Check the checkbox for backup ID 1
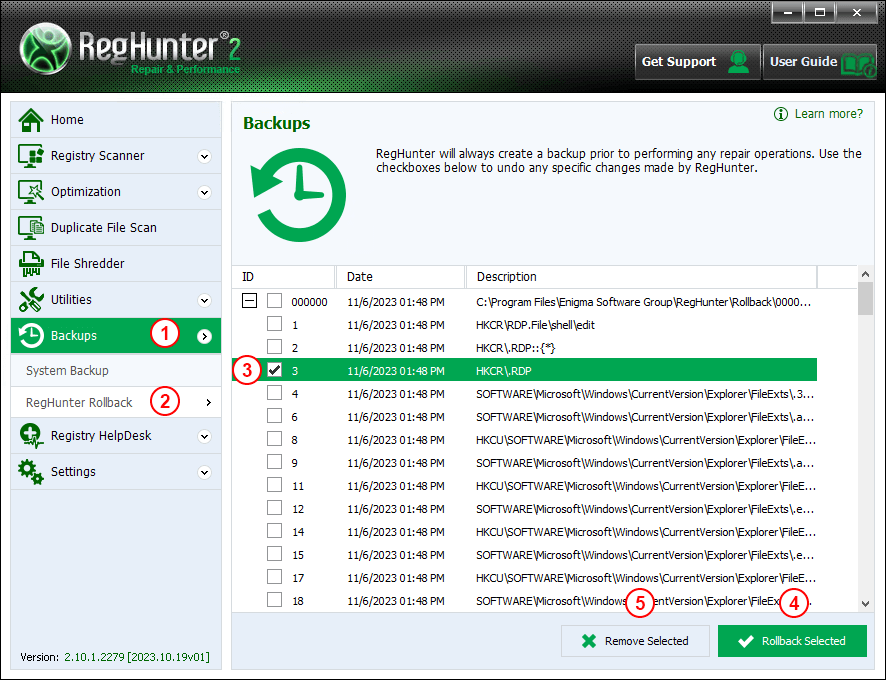This screenshot has width=886, height=680. tap(274, 324)
